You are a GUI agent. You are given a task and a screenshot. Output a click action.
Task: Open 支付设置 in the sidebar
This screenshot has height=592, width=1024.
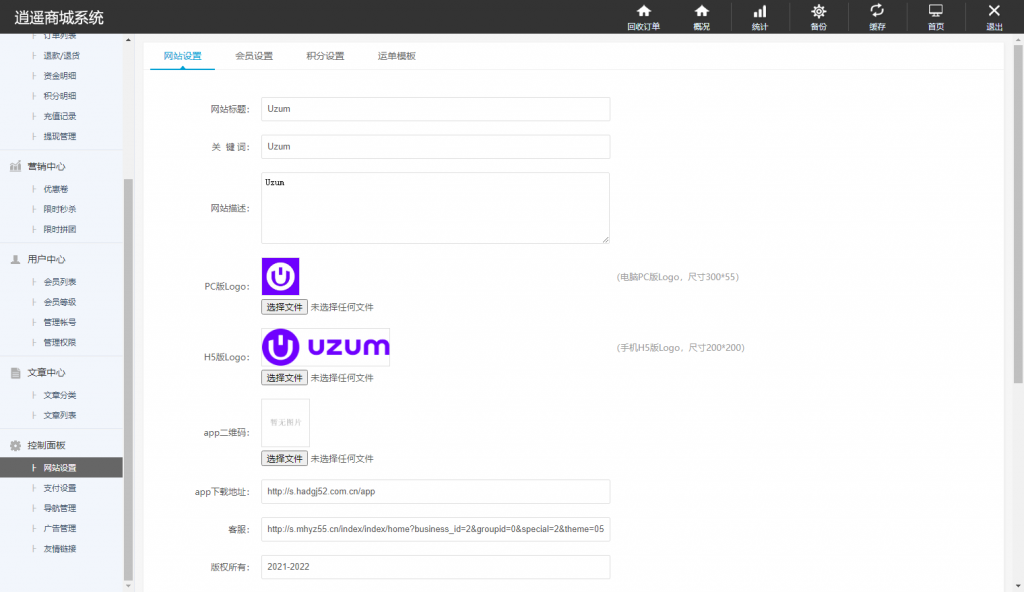pos(60,488)
